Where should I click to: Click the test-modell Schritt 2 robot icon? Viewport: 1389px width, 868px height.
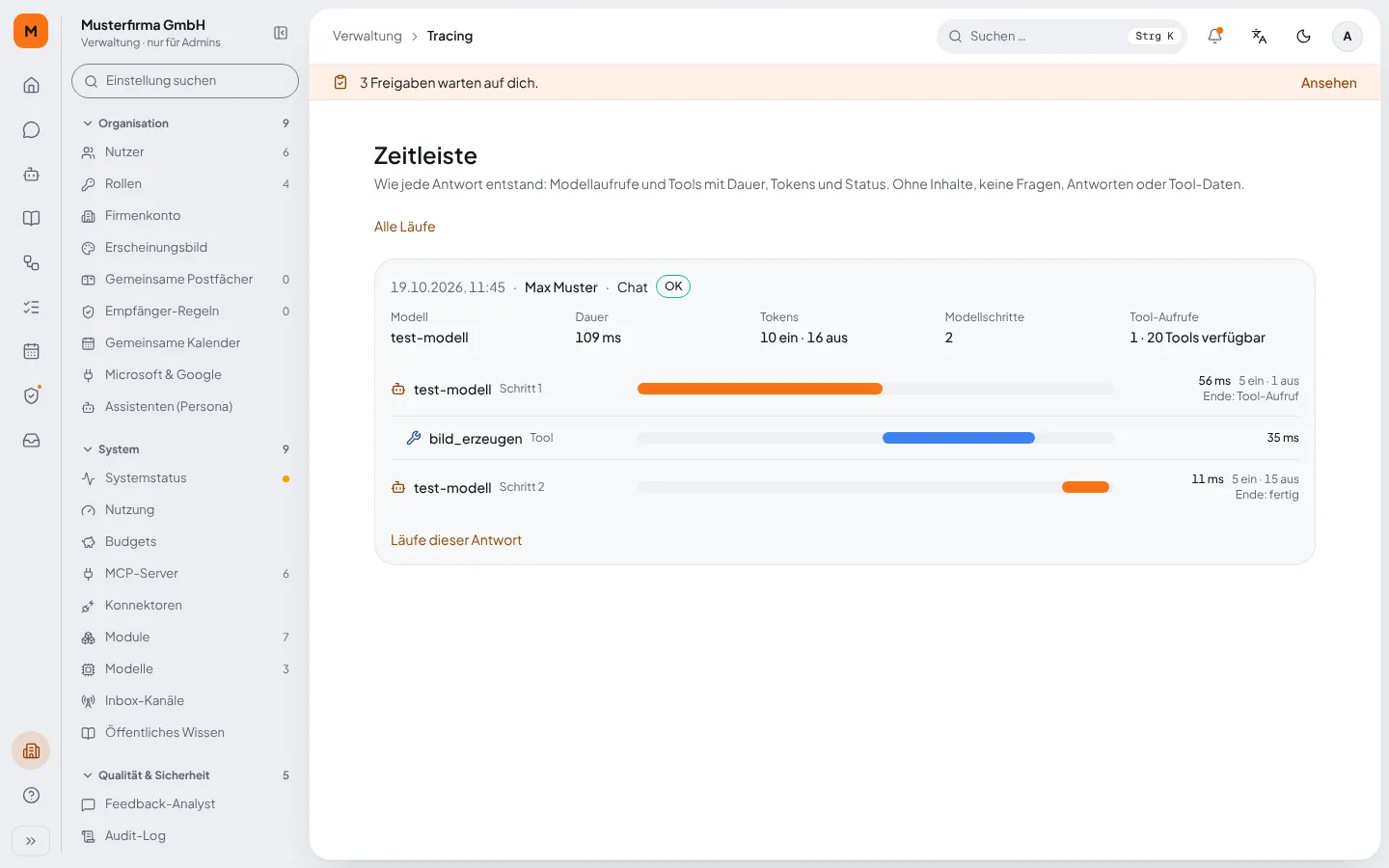(x=398, y=487)
